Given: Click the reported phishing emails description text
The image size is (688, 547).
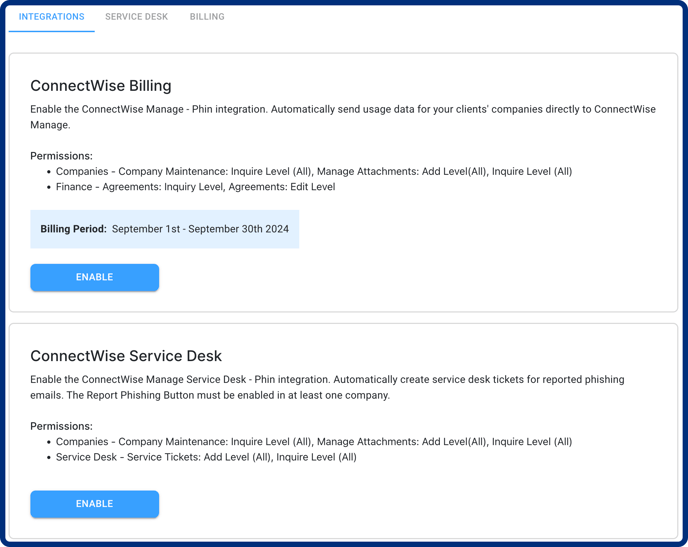Looking at the screenshot, I should [x=327, y=387].
